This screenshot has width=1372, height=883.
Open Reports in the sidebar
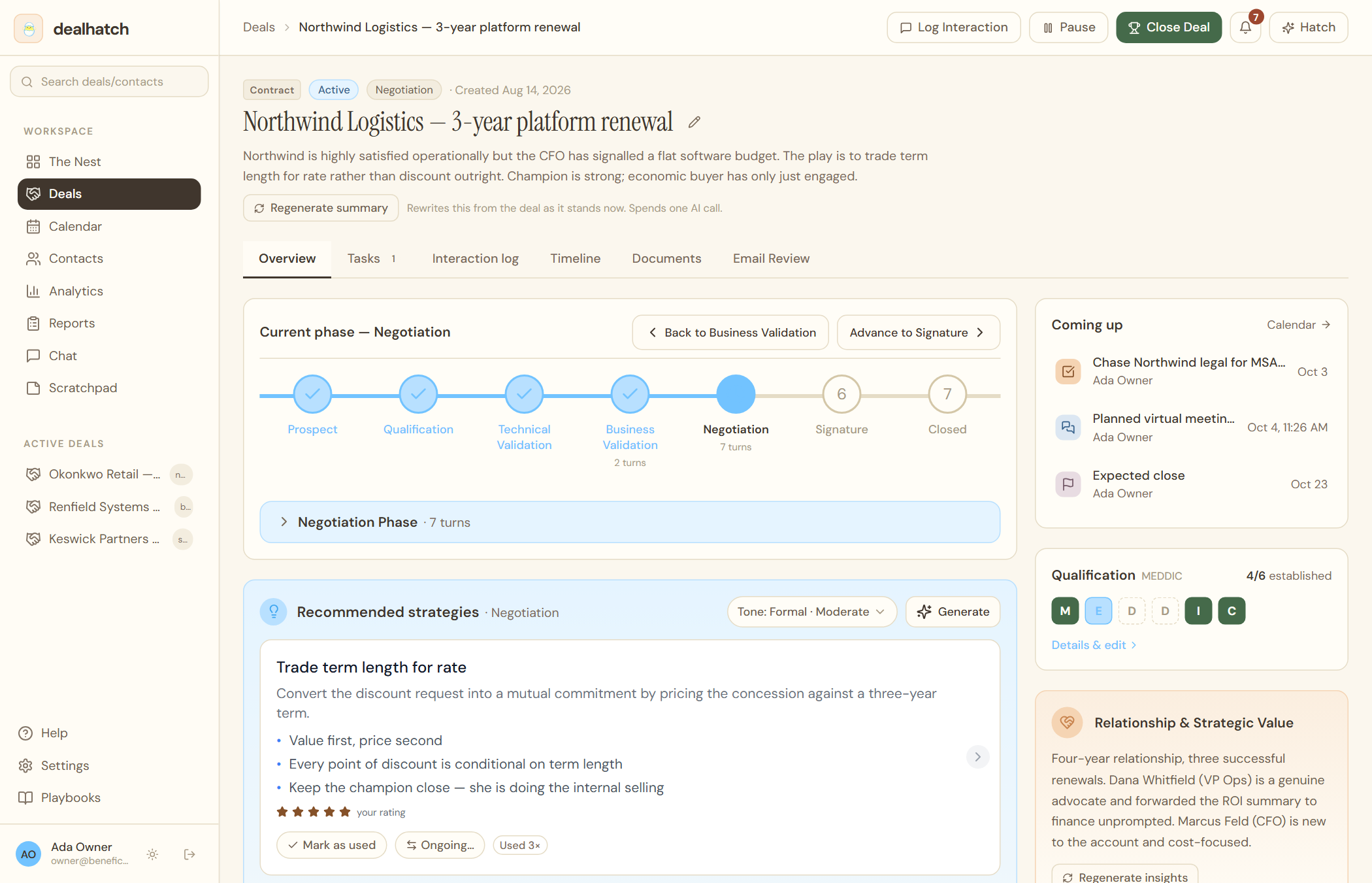tap(109, 324)
